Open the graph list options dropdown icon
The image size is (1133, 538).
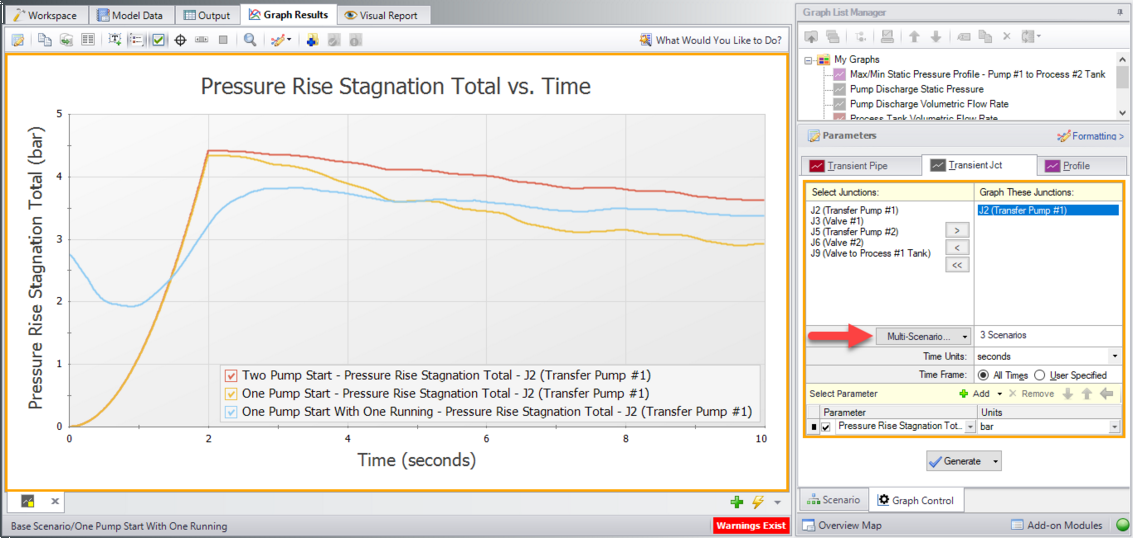point(1031,35)
